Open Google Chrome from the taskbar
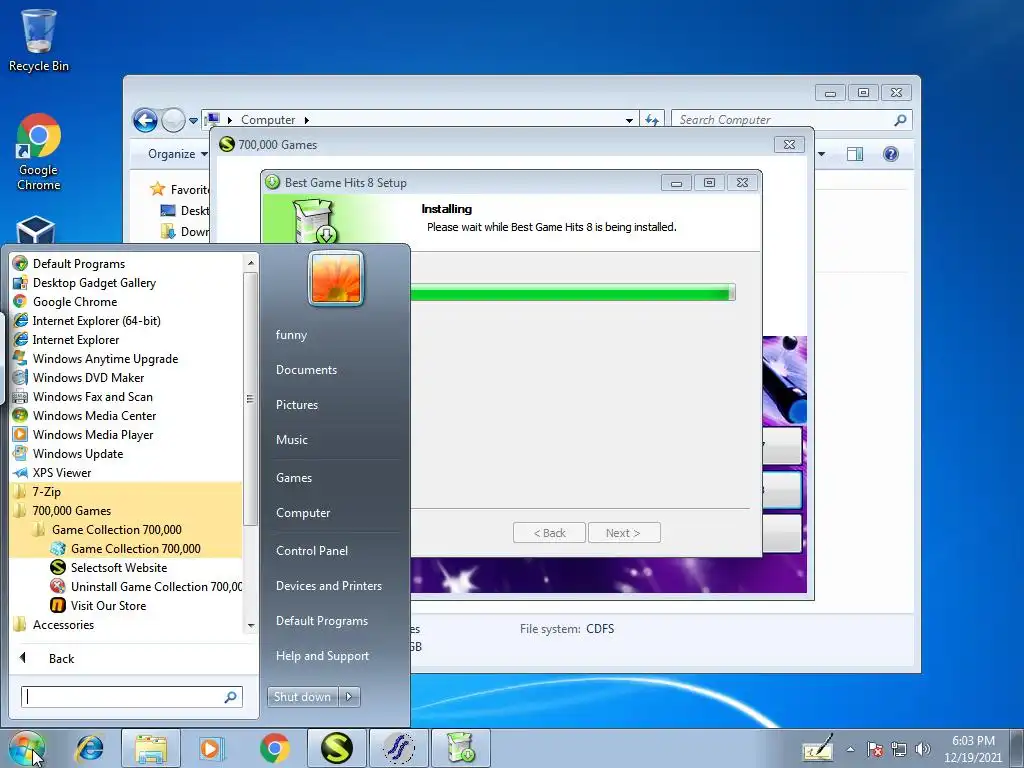This screenshot has width=1024, height=768. tap(274, 748)
